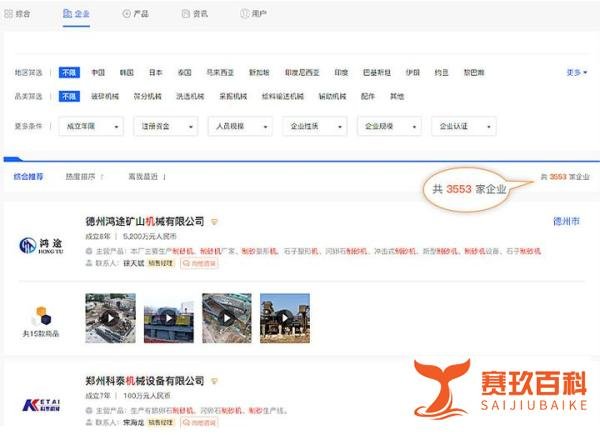Screen dimensions: 600x435
Task: Click the 资讯 tab icon
Action: coord(186,14)
